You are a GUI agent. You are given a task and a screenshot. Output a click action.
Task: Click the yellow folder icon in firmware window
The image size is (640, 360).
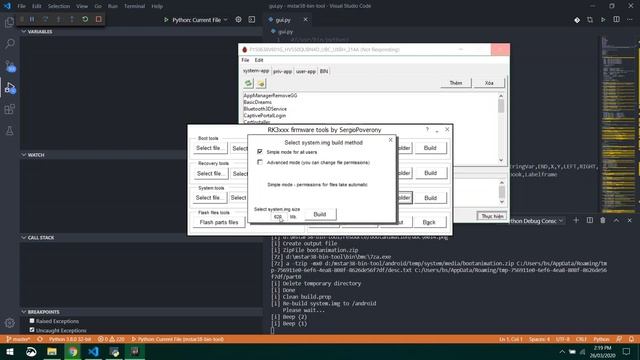(x=261, y=83)
